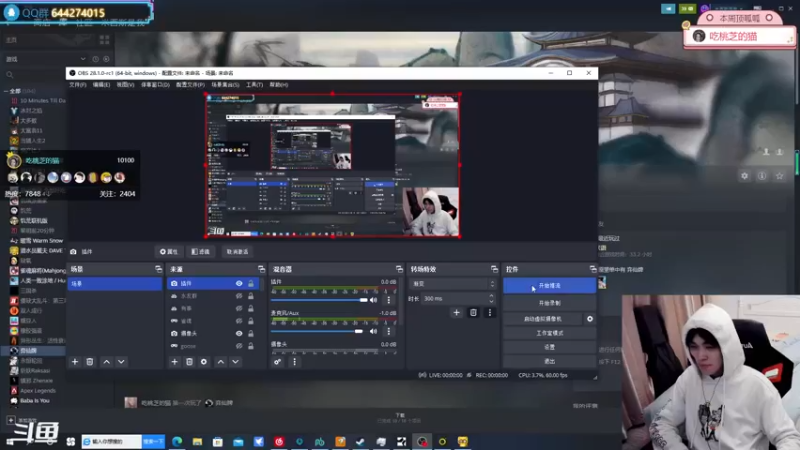Show the goose source eye icon
The height and width of the screenshot is (450, 800).
pyautogui.click(x=239, y=346)
